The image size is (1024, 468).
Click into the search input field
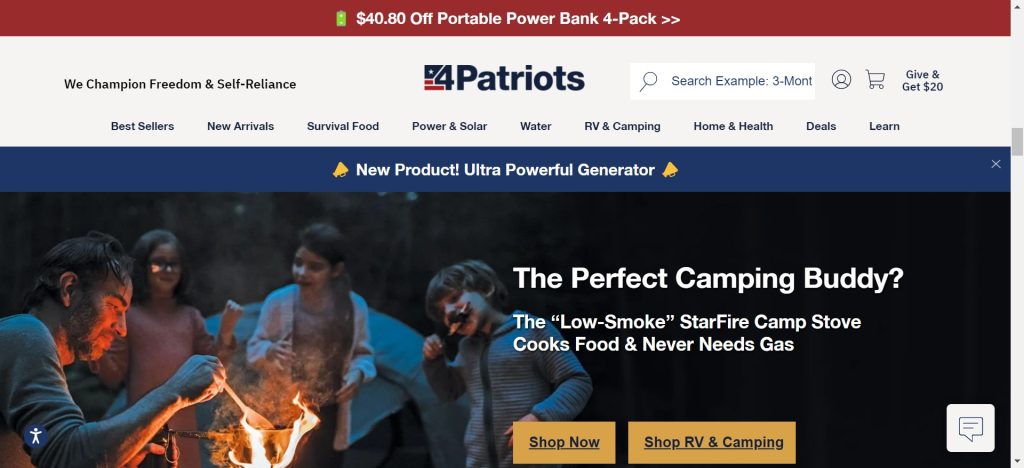click(740, 81)
